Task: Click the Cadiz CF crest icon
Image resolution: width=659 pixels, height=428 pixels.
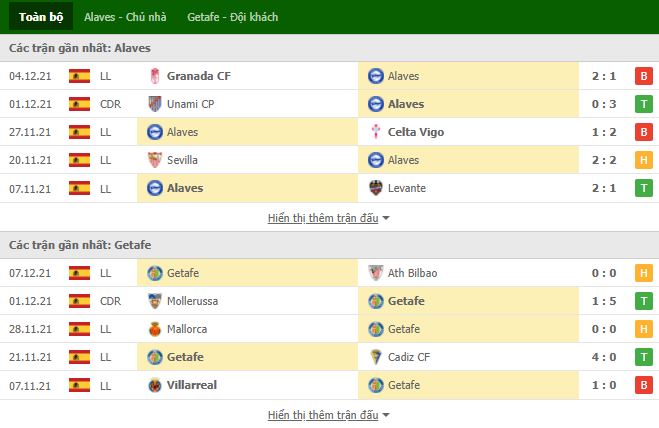Action: click(376, 357)
